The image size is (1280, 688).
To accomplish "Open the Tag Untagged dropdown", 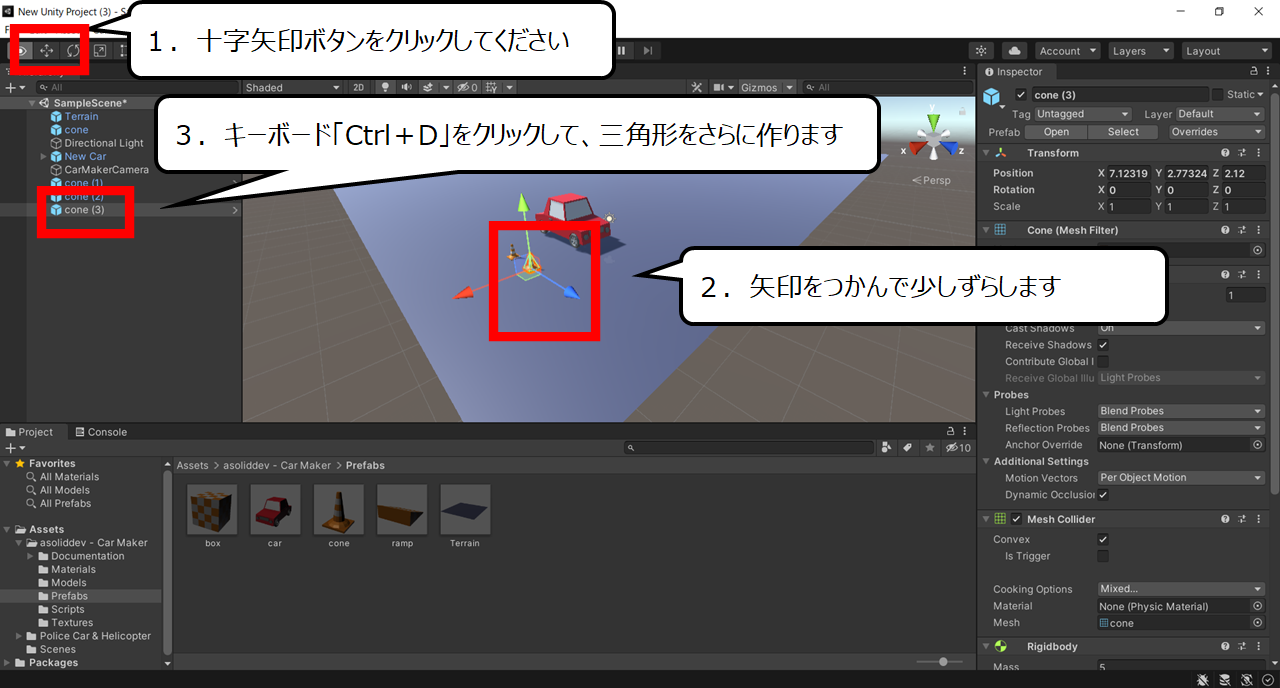I will (x=1083, y=114).
